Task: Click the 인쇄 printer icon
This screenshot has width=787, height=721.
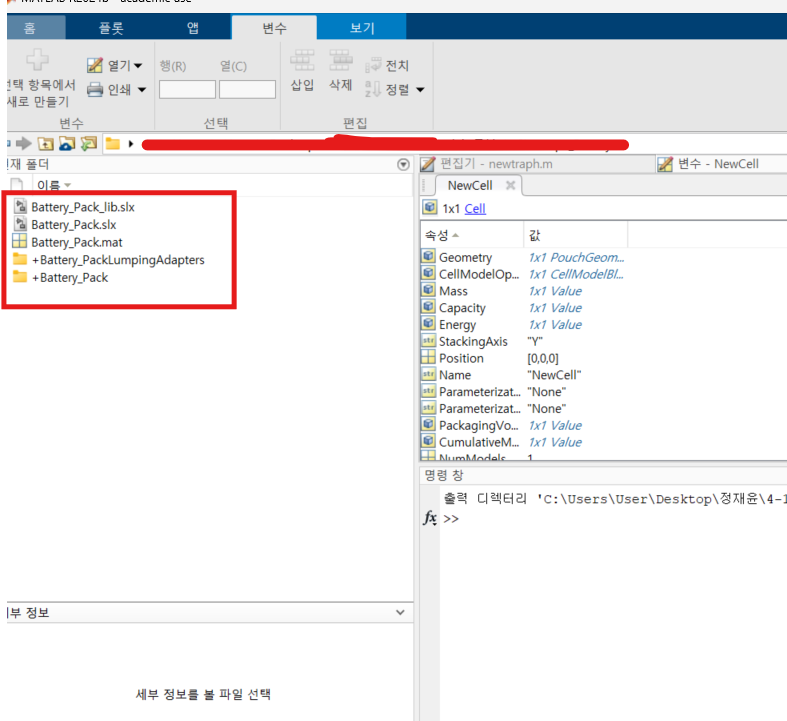Action: (x=95, y=89)
